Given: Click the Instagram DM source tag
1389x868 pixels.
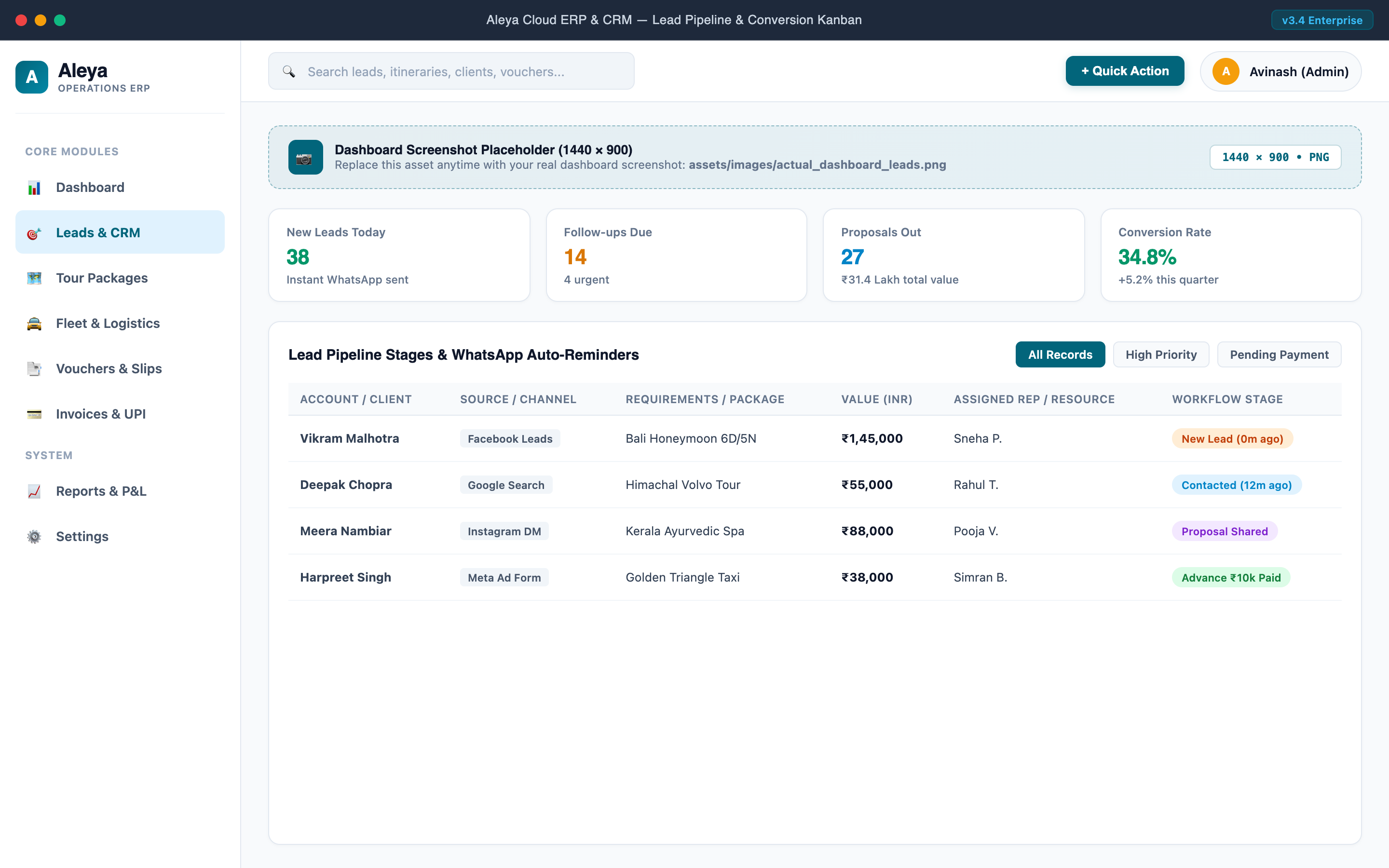Looking at the screenshot, I should (504, 531).
